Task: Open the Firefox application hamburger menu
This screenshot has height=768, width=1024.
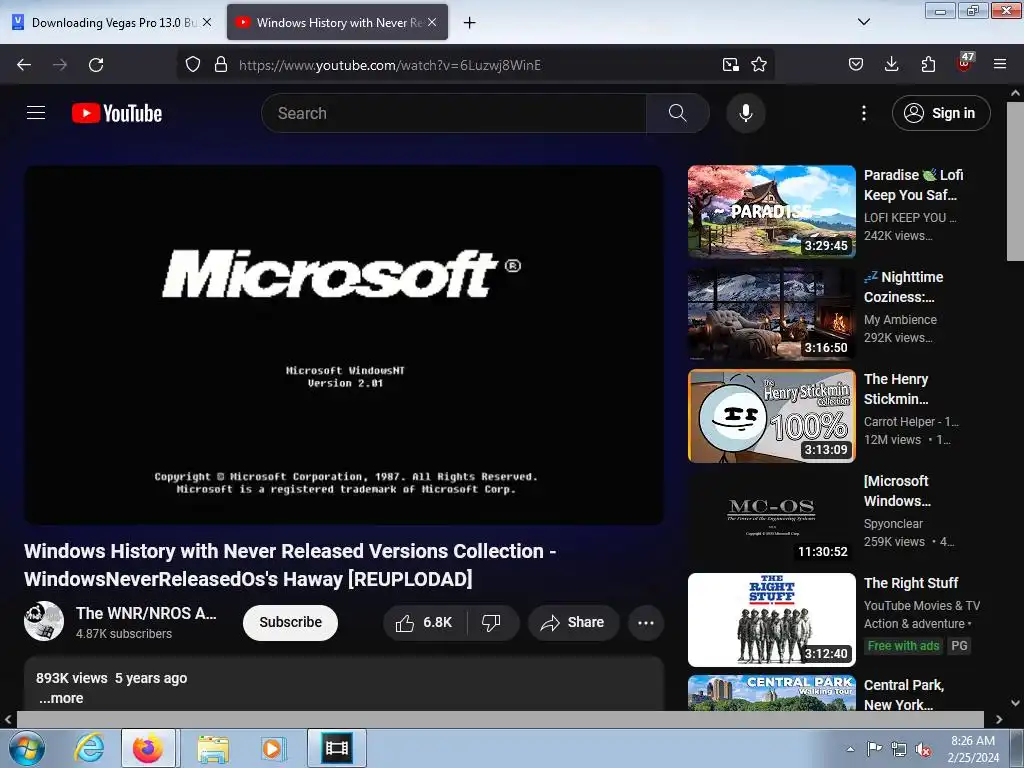Action: 1000,64
